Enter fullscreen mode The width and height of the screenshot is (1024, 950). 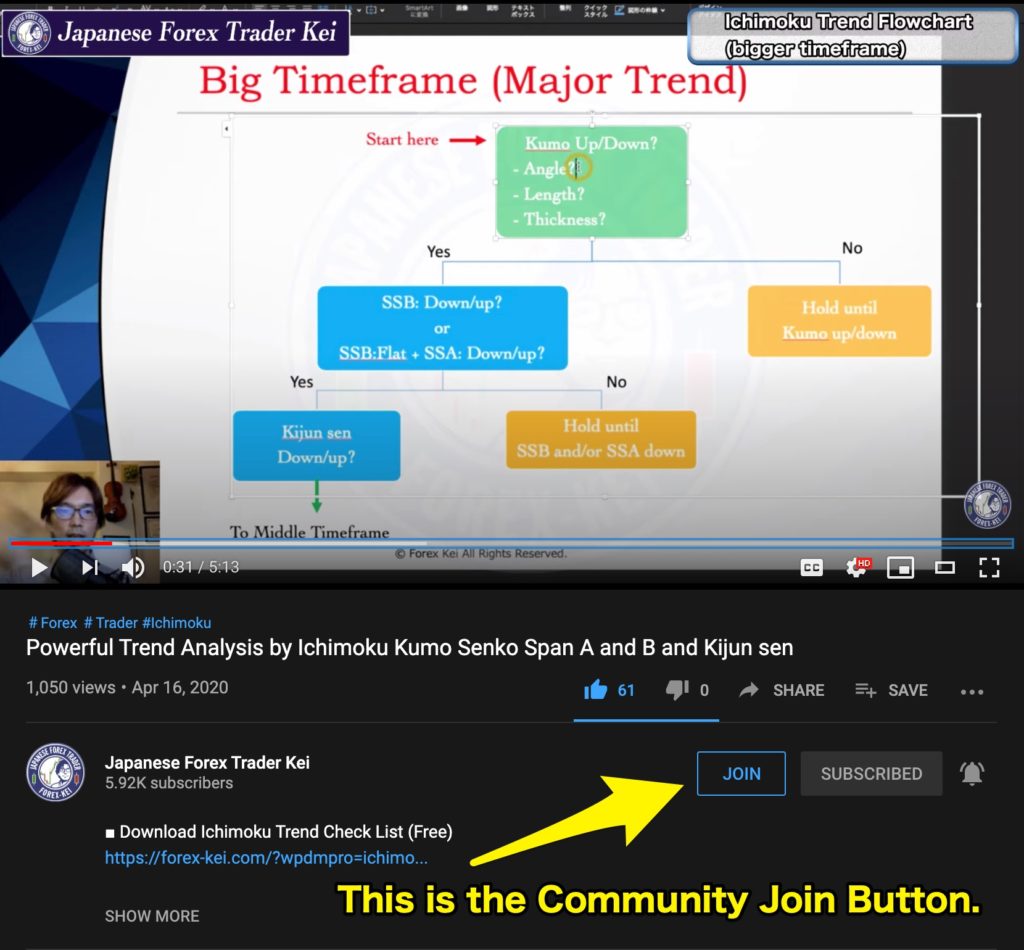[989, 567]
